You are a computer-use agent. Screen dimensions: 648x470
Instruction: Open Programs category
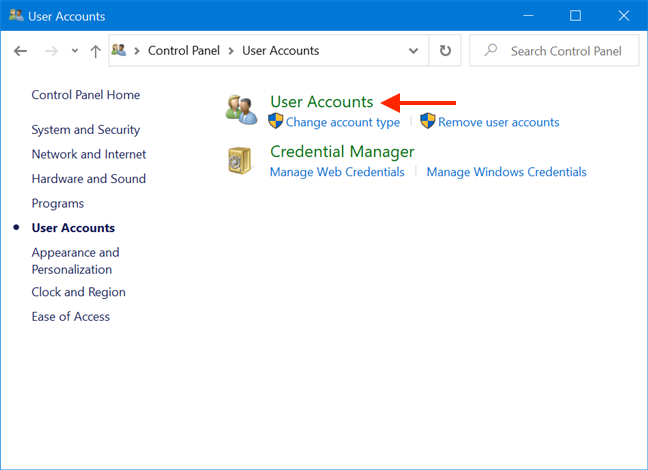tap(58, 203)
